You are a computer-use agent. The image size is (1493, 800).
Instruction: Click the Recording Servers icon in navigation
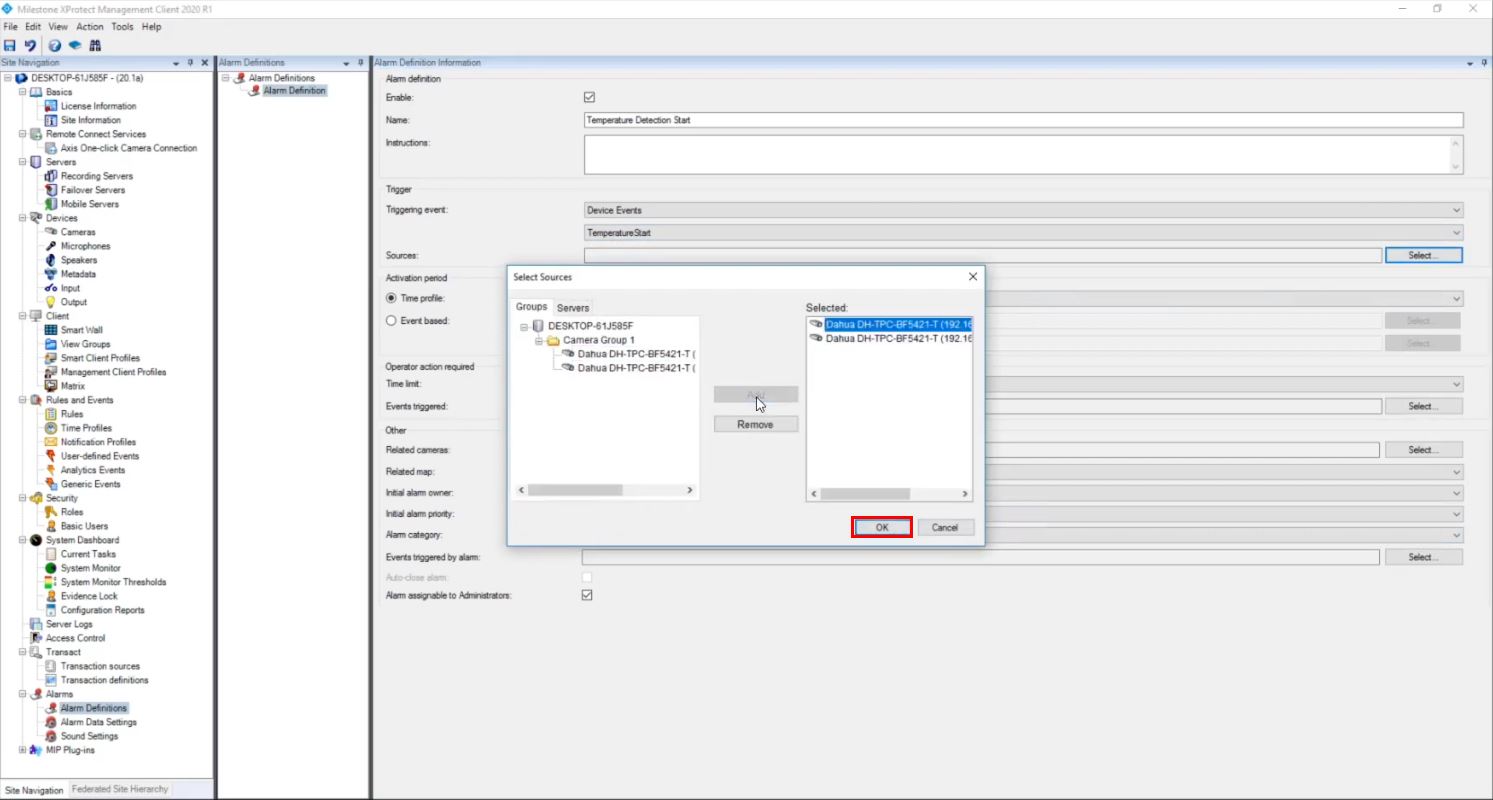[x=51, y=176]
